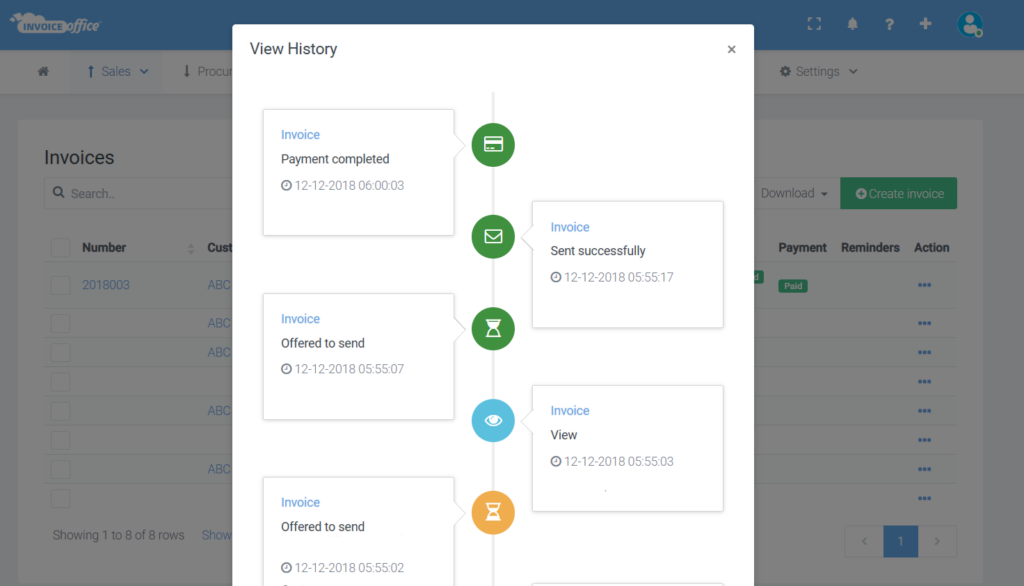Open the user profile avatar
The image size is (1024, 586).
tap(970, 25)
